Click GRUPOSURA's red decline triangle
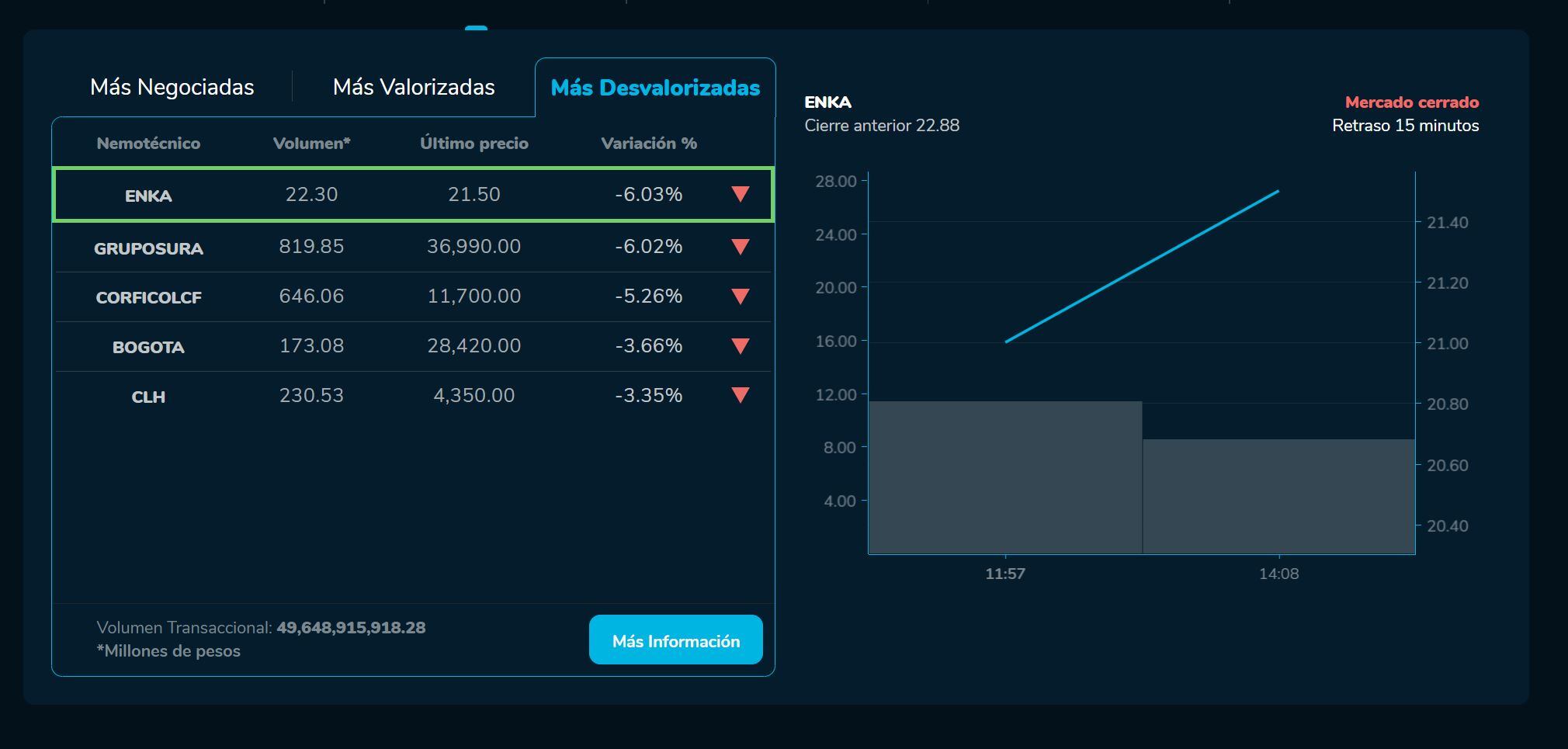Screen dimensions: 1568x749 (x=740, y=247)
